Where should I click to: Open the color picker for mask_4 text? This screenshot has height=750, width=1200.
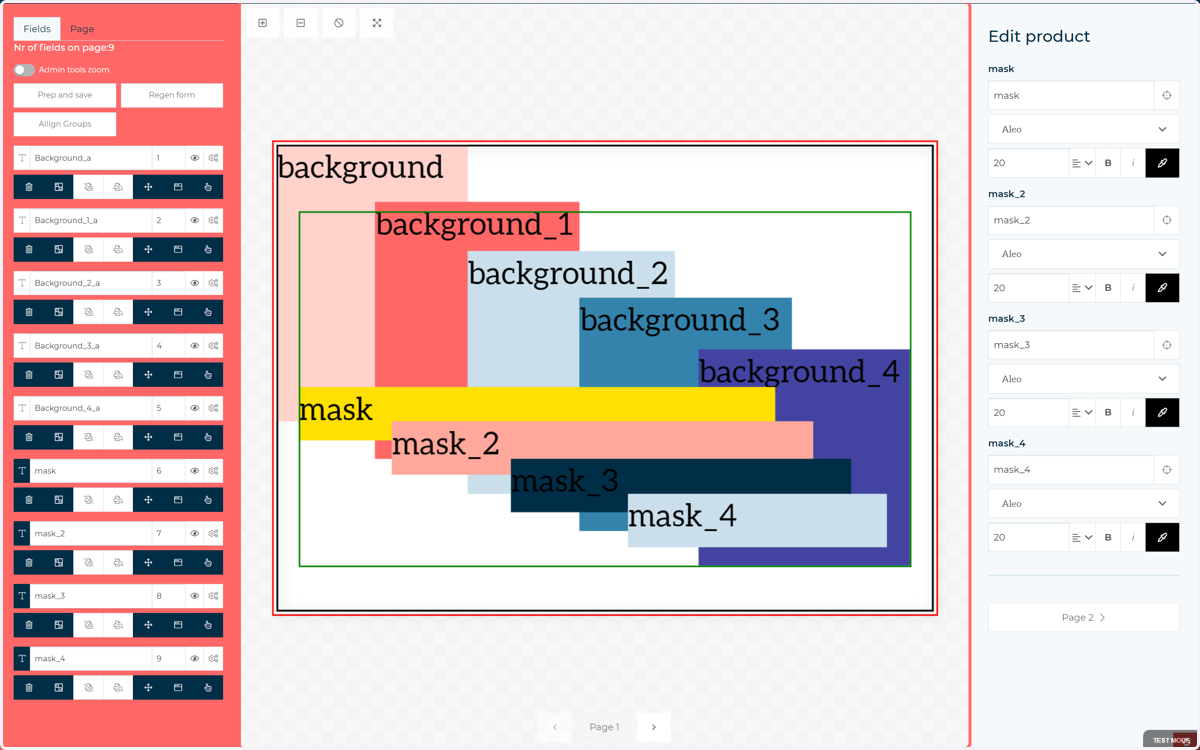click(x=1162, y=537)
